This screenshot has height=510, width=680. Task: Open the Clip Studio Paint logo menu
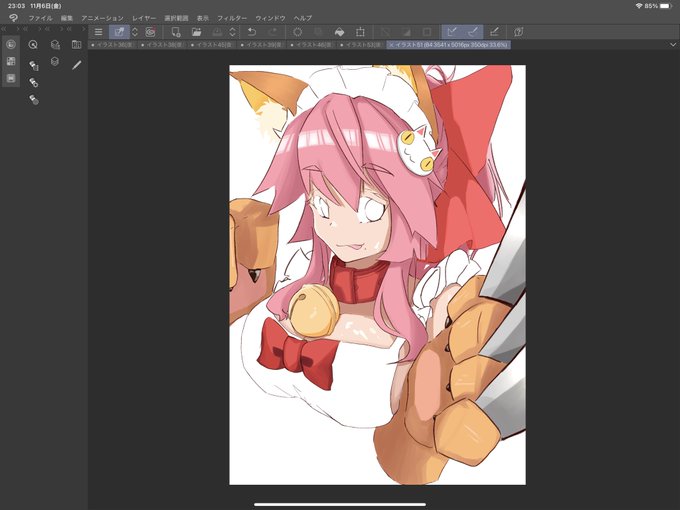click(13, 18)
